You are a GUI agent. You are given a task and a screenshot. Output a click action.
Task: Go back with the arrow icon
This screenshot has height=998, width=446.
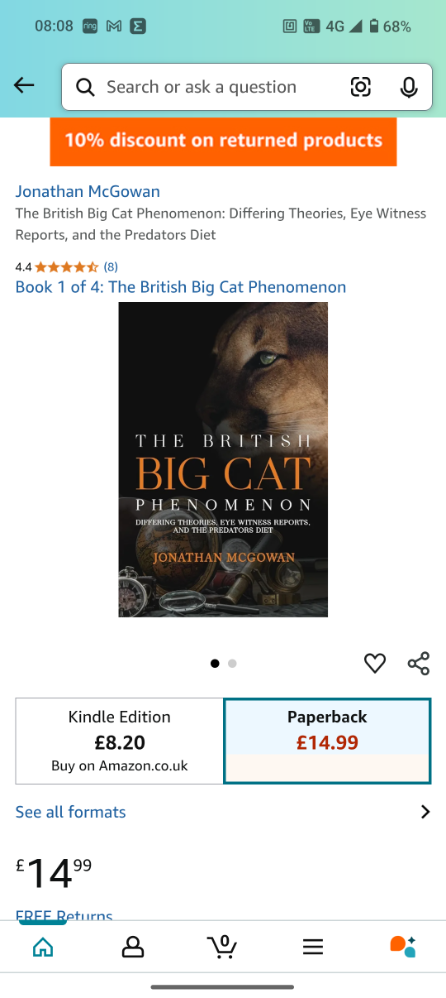pyautogui.click(x=24, y=85)
